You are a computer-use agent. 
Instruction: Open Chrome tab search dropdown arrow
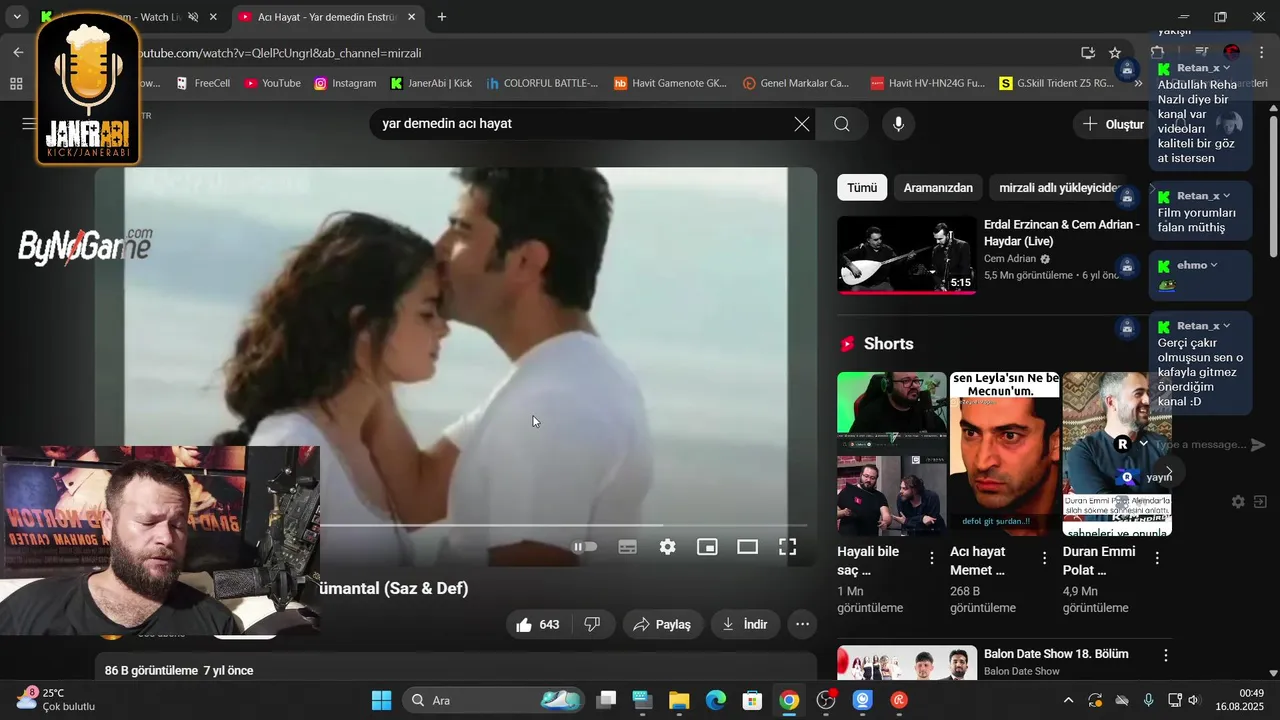pos(17,17)
